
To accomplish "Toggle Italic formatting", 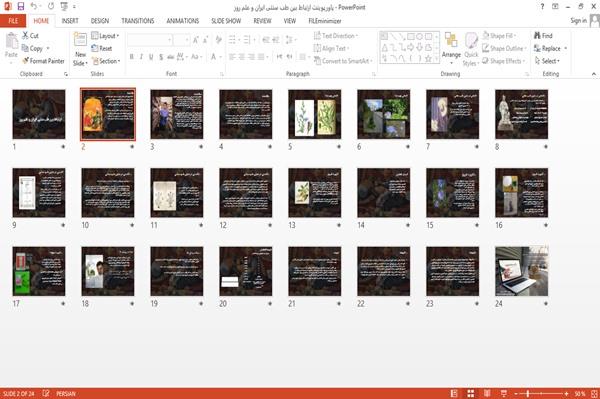I will click(x=141, y=57).
